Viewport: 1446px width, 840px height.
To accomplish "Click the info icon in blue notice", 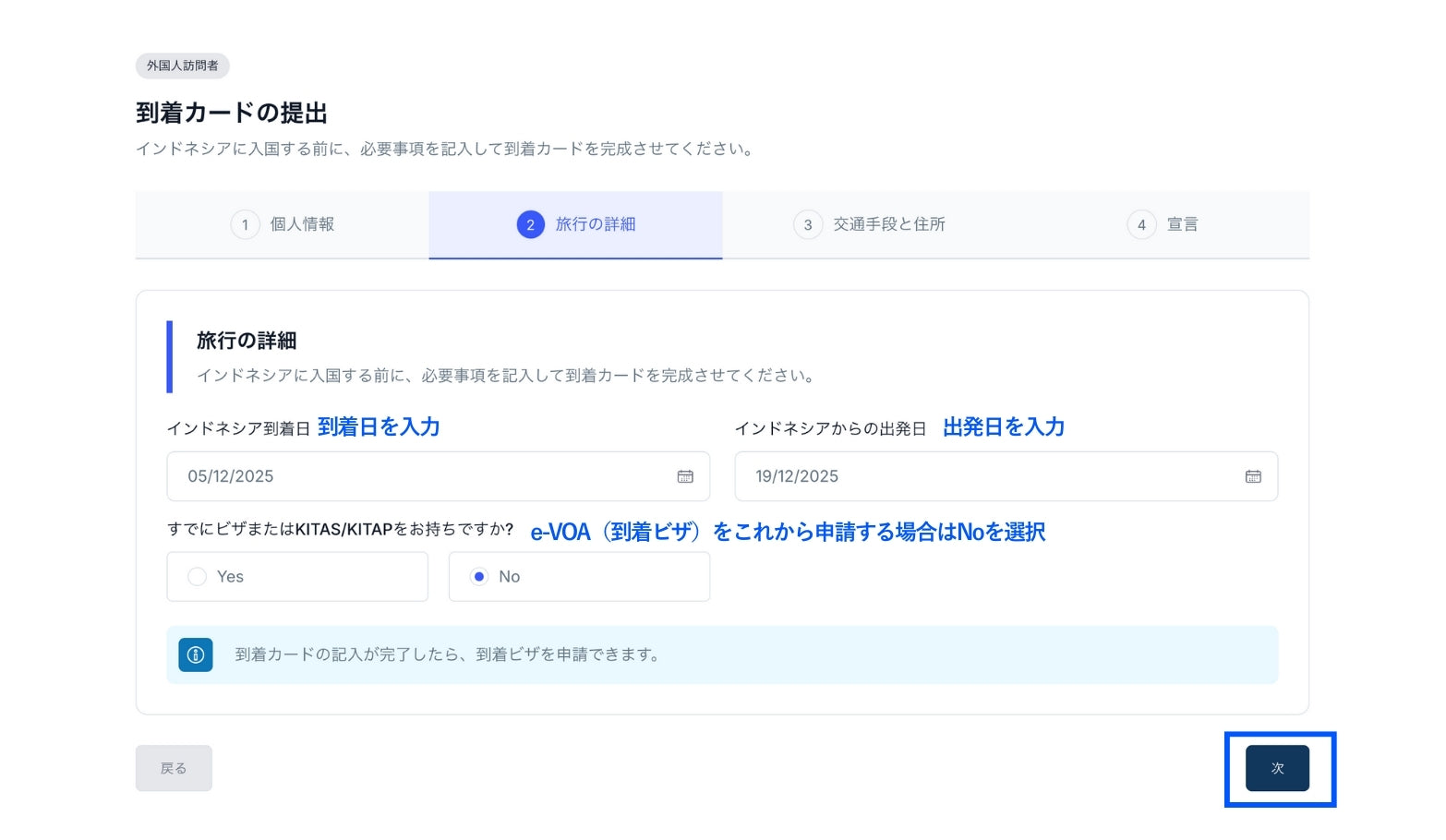I will tap(196, 654).
